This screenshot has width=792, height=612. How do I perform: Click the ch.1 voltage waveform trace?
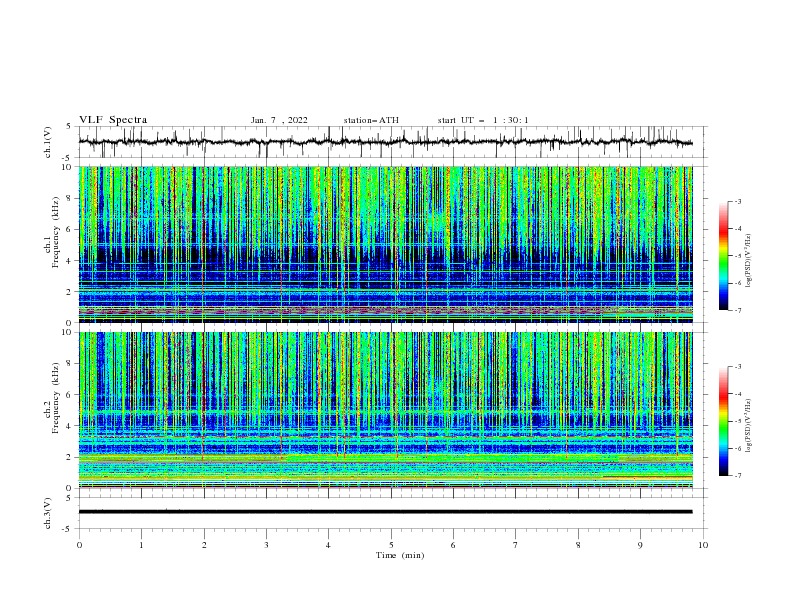click(x=385, y=142)
